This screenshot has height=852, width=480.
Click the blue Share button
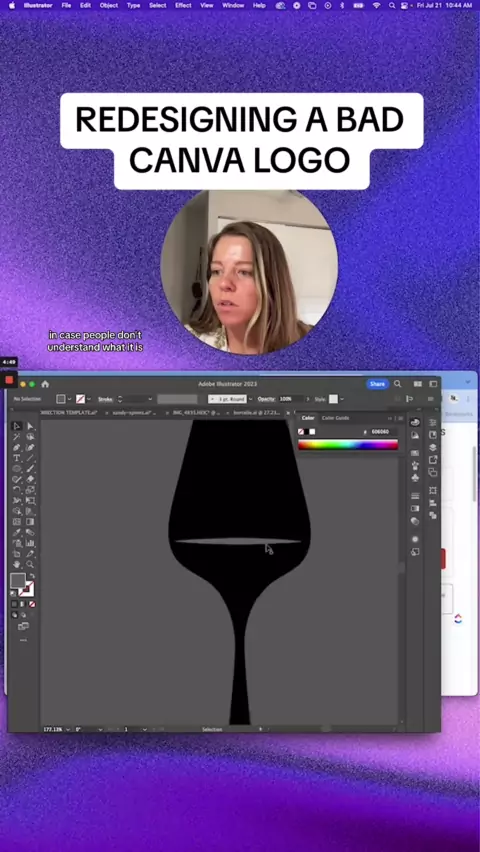click(x=377, y=384)
